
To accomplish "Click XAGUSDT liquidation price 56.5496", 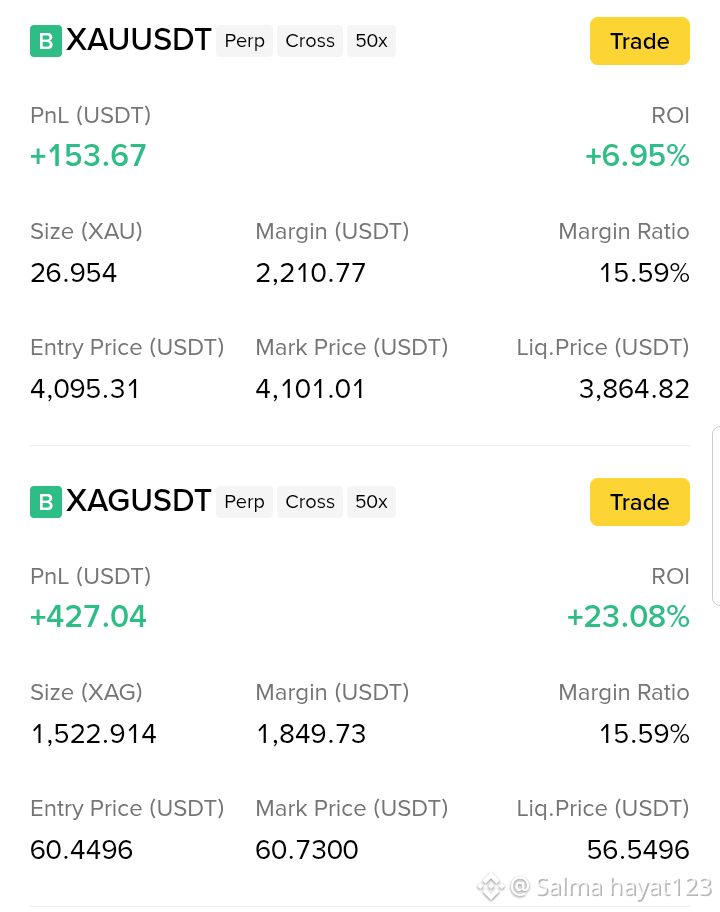I will [638, 850].
